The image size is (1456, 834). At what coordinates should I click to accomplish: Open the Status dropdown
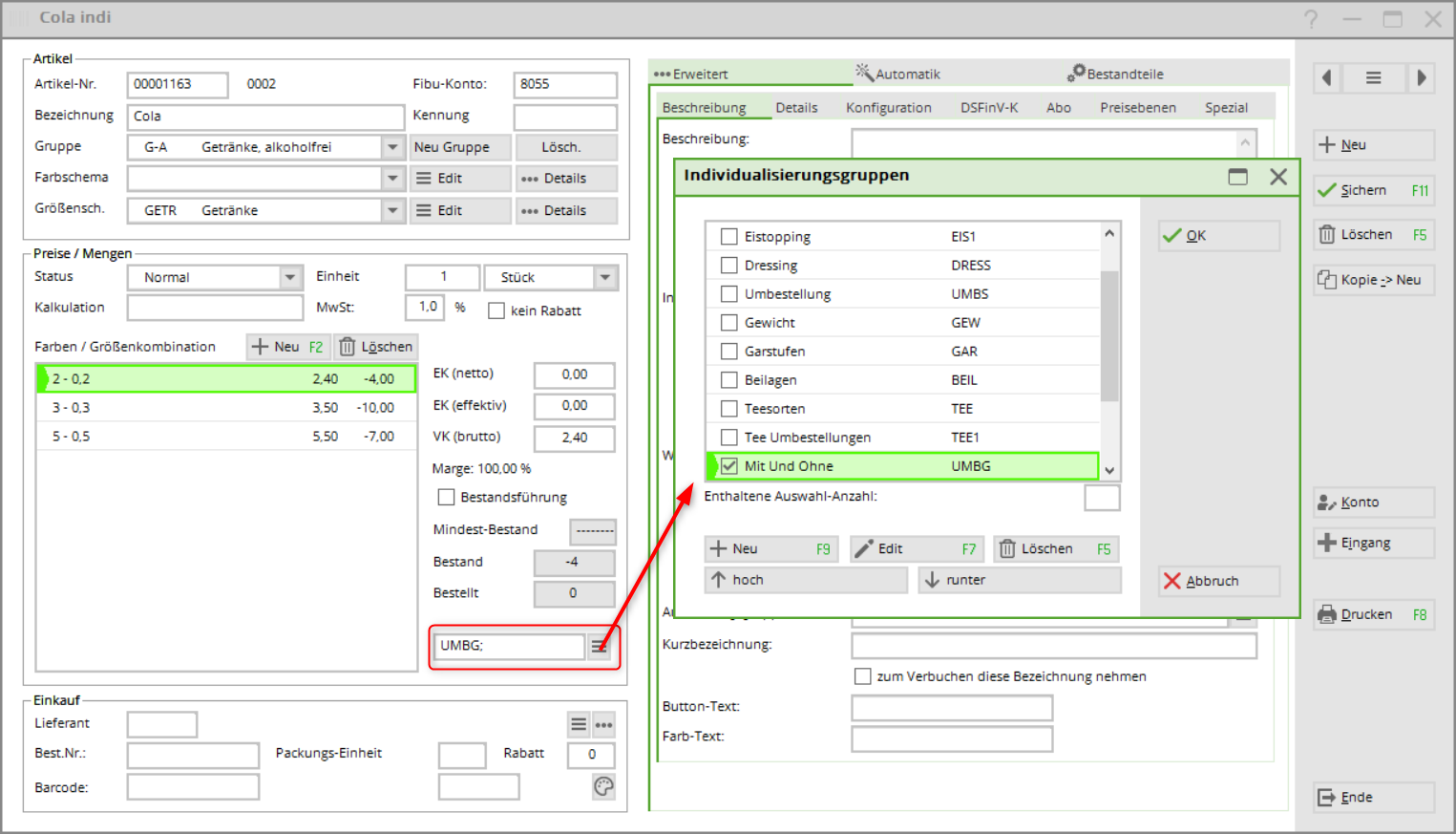pos(290,277)
